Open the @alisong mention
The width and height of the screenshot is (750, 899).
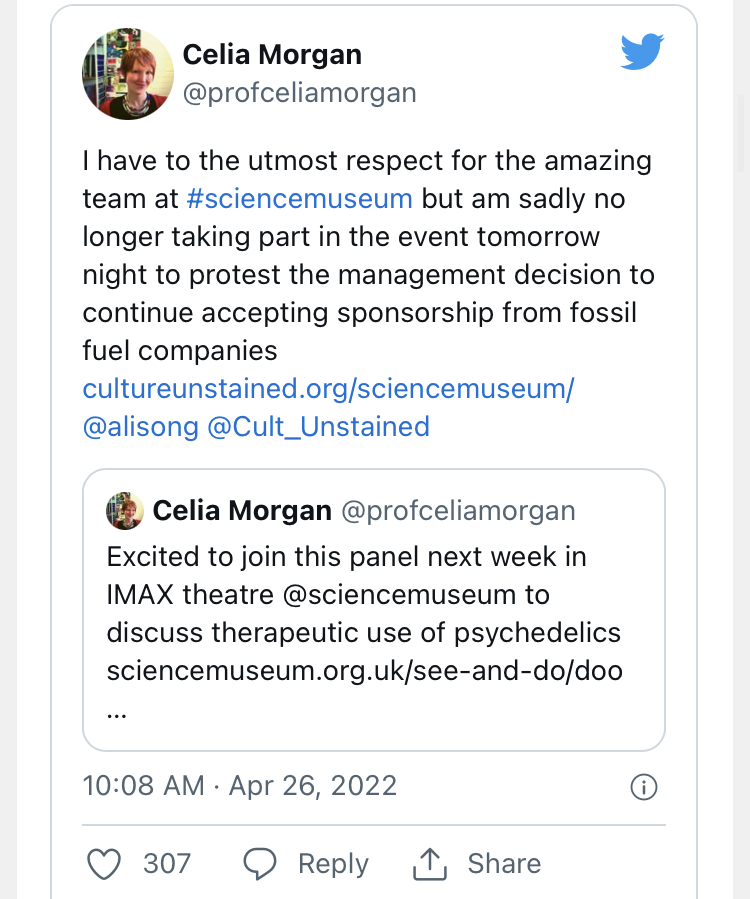click(x=140, y=426)
